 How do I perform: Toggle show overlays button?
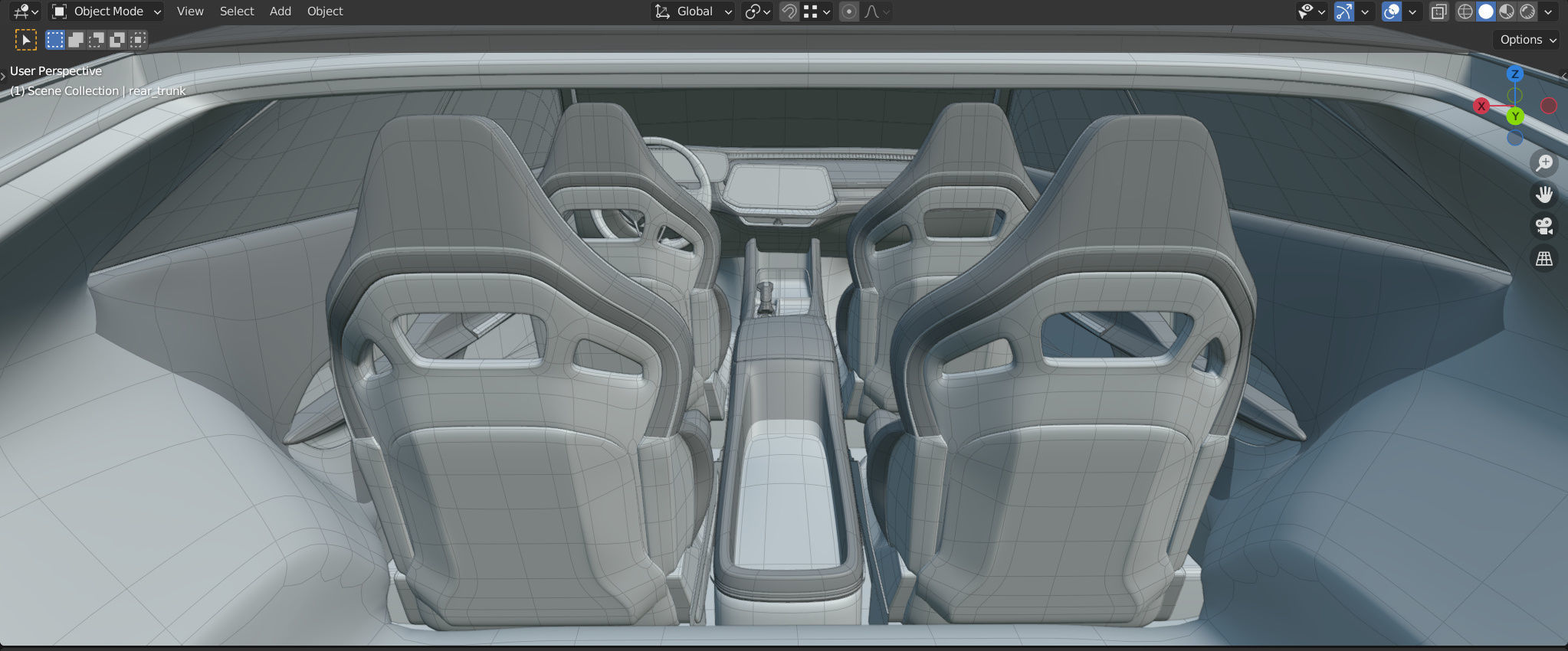[x=1392, y=11]
